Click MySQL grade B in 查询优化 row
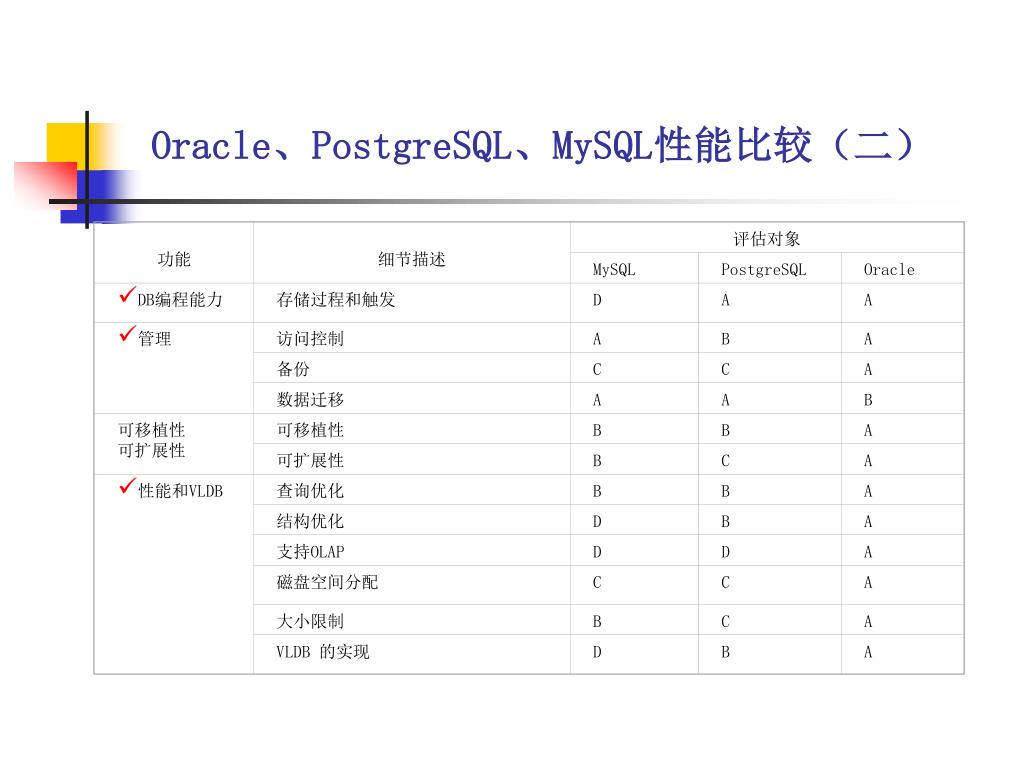Image resolution: width=1024 pixels, height=768 pixels. pyautogui.click(x=597, y=492)
